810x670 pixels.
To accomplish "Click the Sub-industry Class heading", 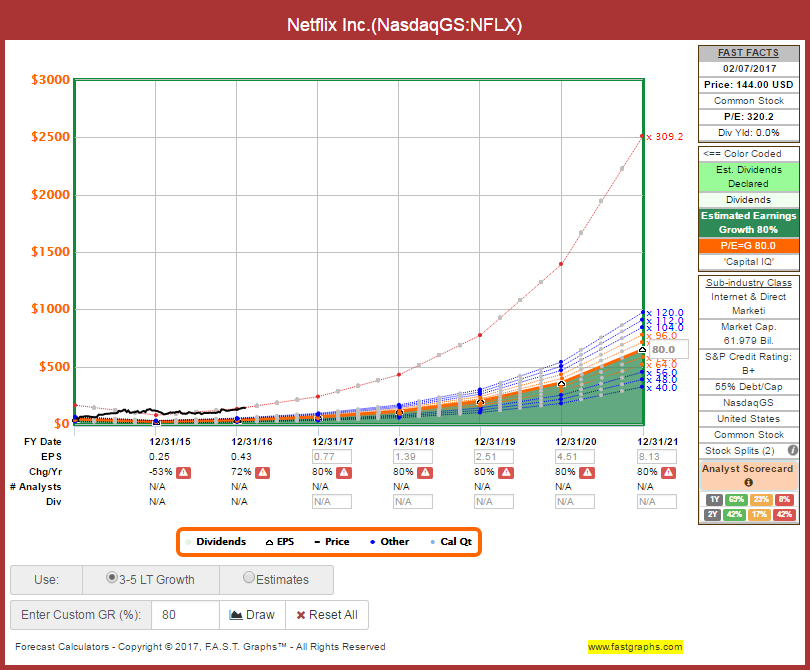I will tap(749, 283).
